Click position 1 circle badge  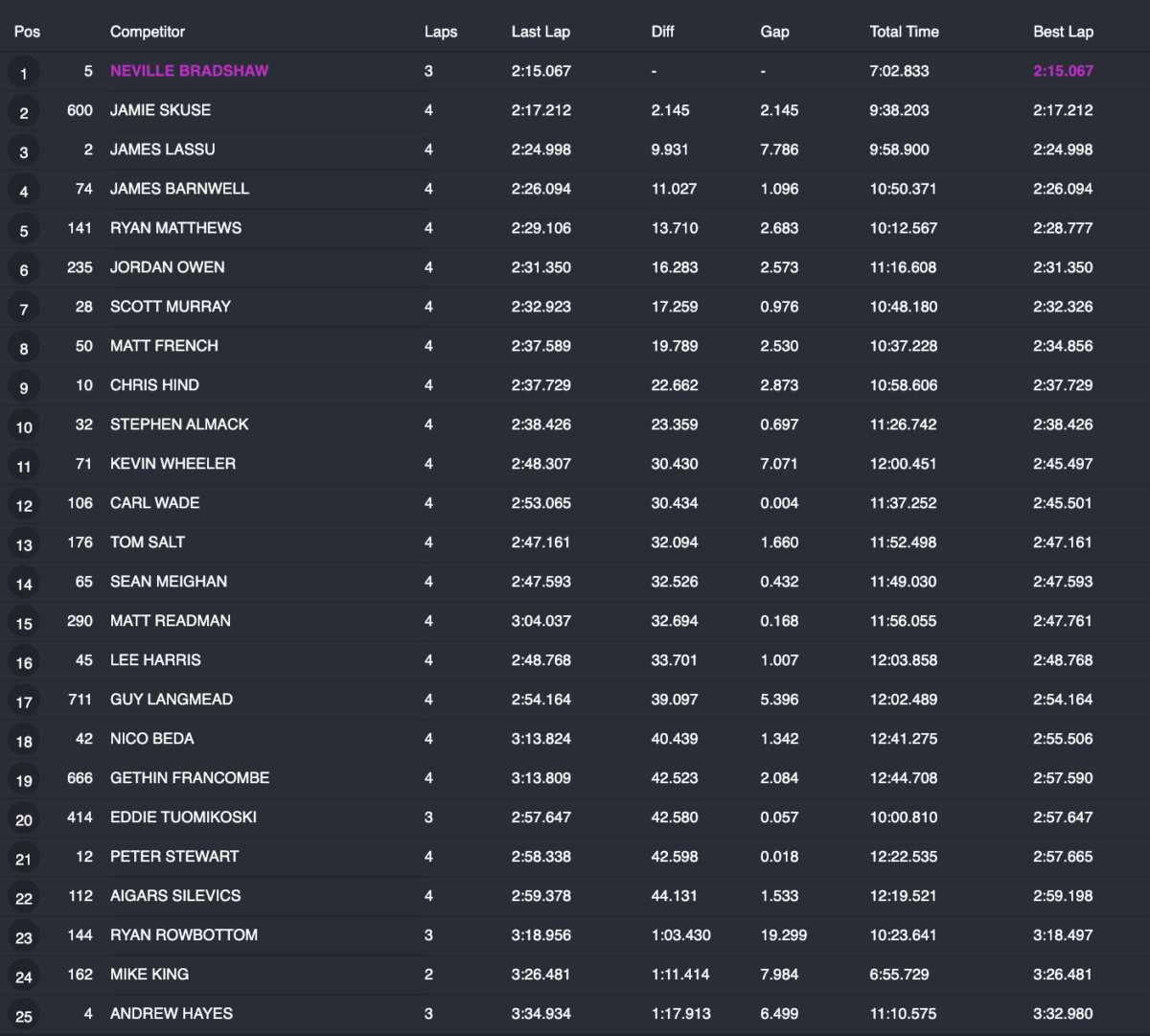(x=24, y=73)
